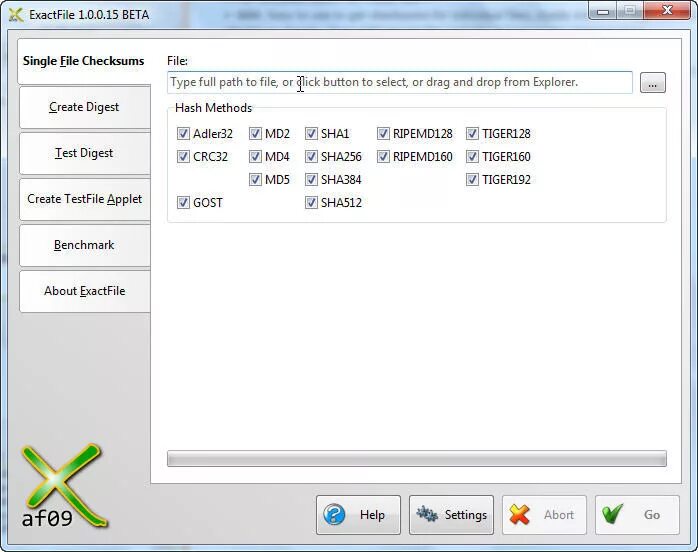The image size is (698, 552).
Task: Toggle the GOST checkbox
Action: pos(183,203)
